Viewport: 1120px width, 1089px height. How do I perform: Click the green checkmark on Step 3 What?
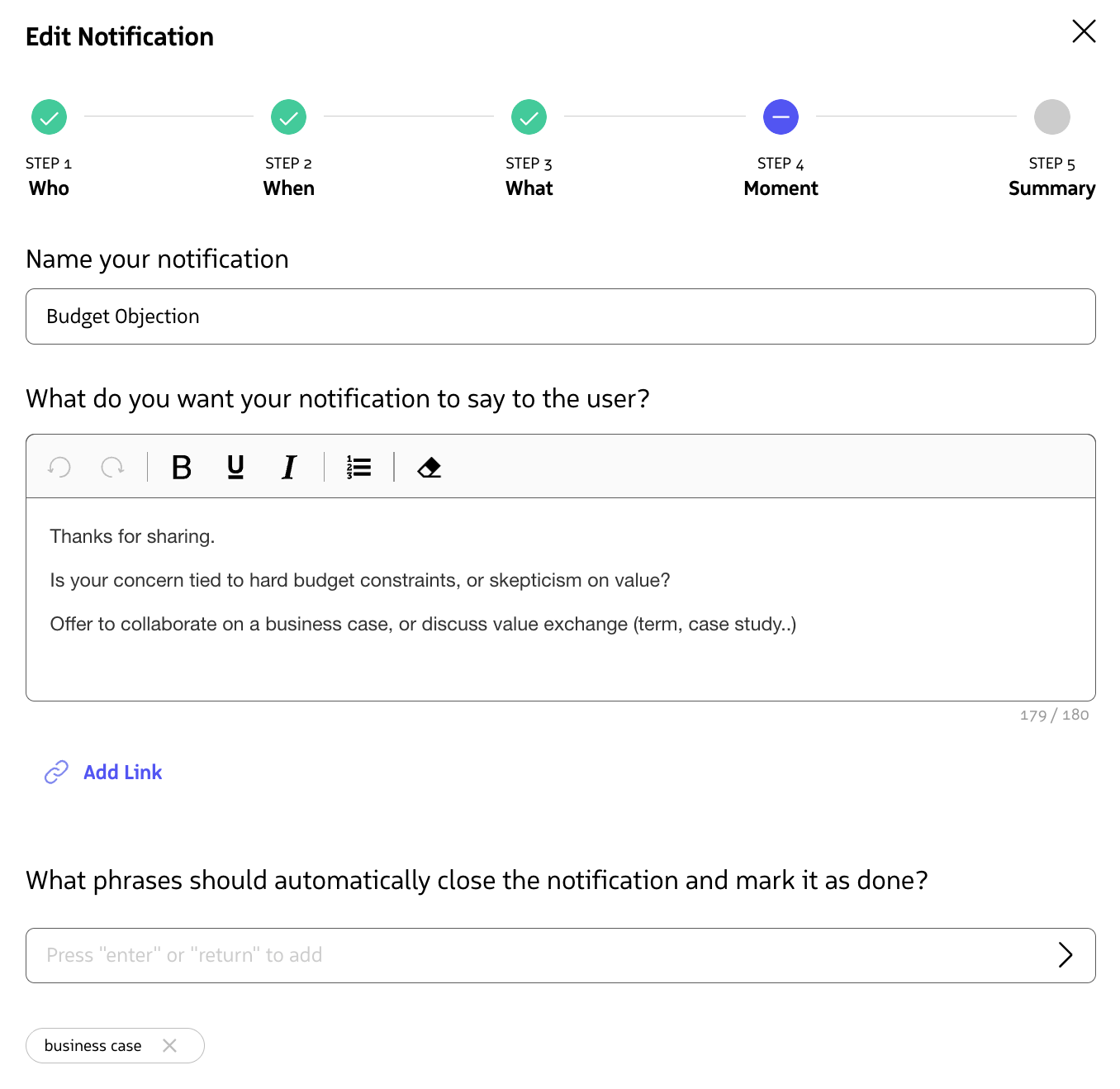pos(529,117)
